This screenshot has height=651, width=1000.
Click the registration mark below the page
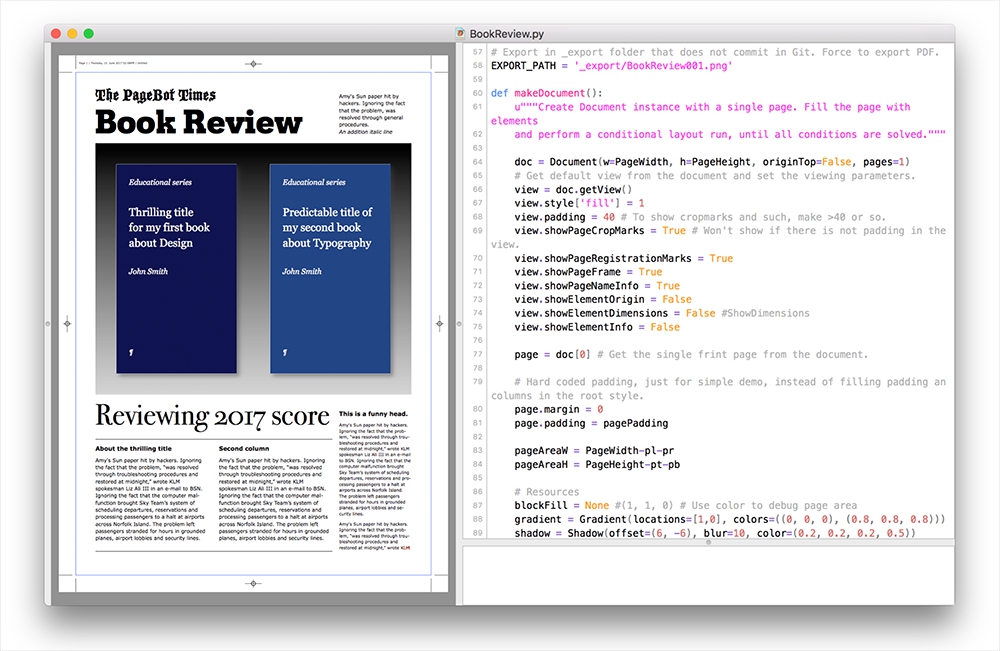(254, 584)
